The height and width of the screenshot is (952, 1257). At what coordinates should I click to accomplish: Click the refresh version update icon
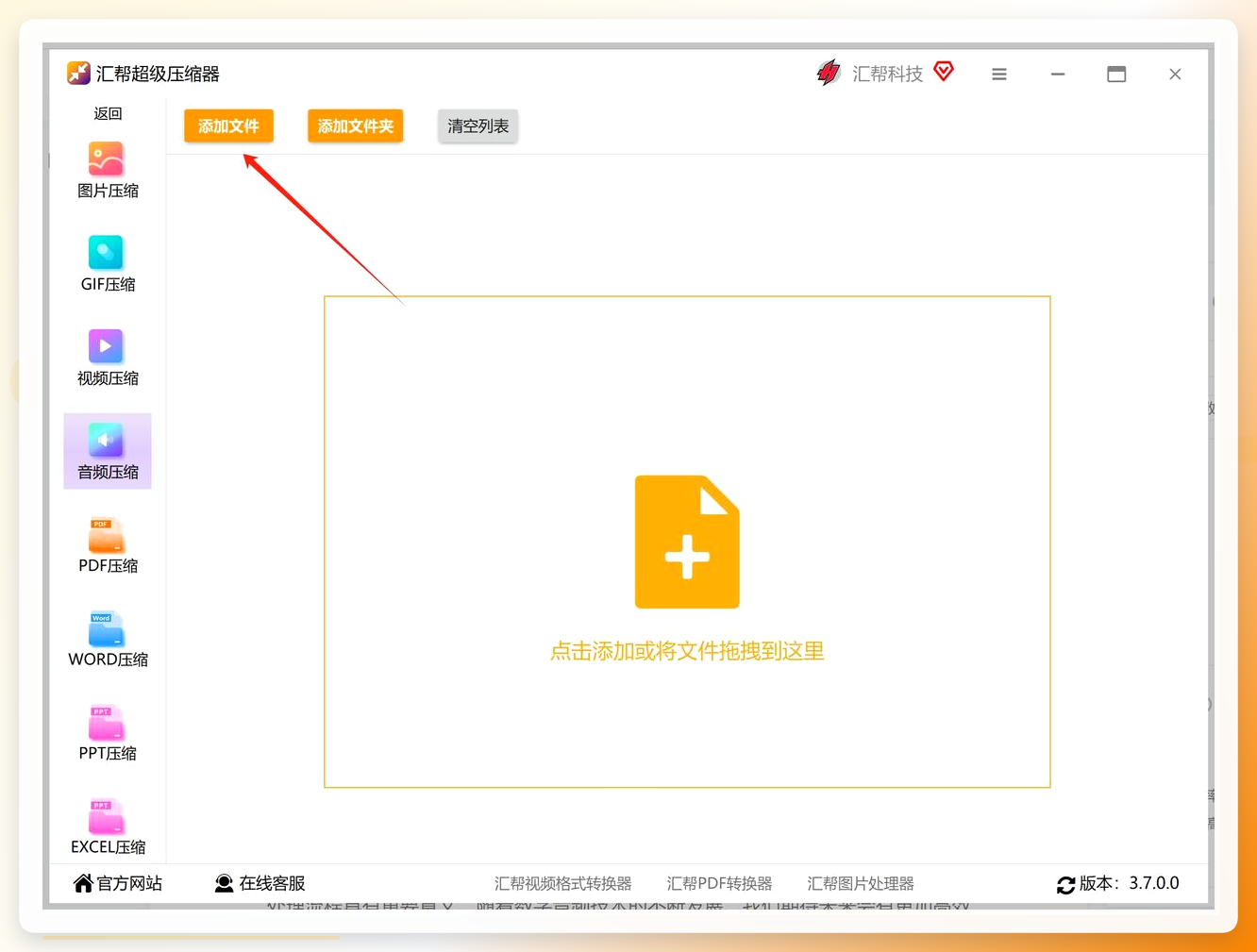point(1065,885)
